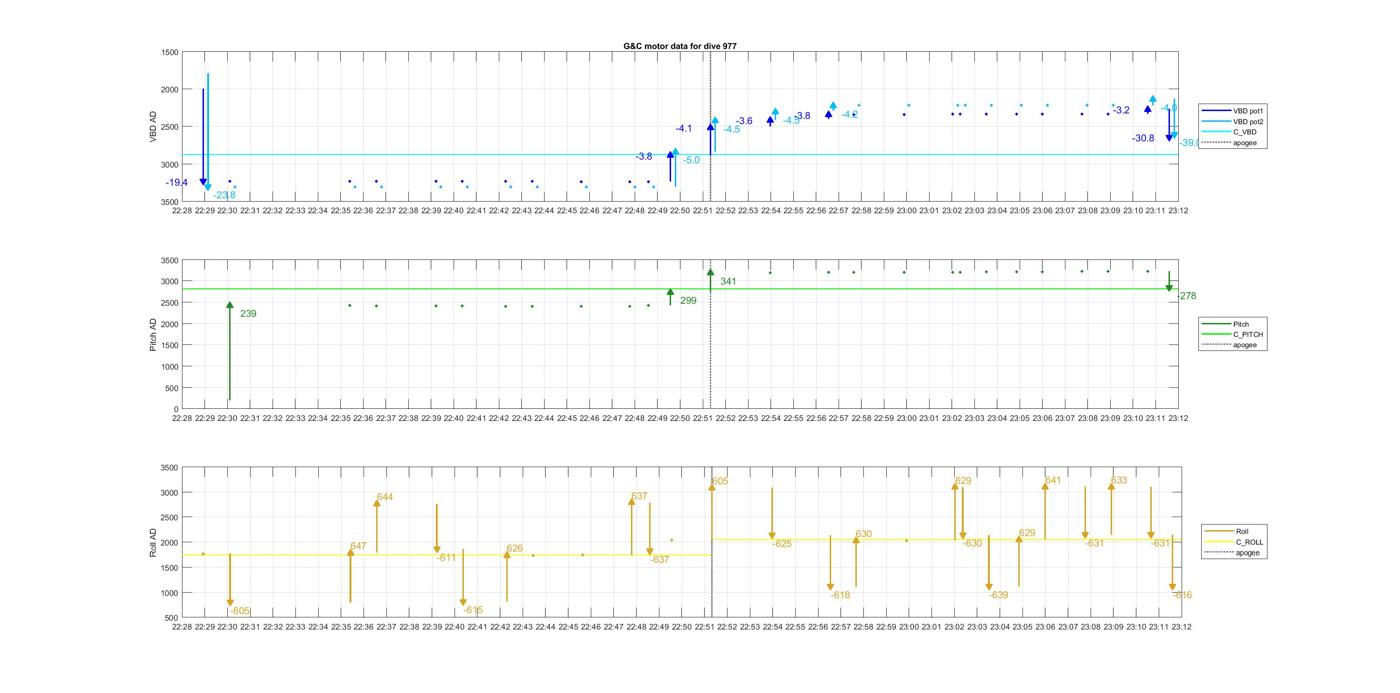Click the "-278" pitch data label
This screenshot has height=693, width=1400.
coord(1187,296)
